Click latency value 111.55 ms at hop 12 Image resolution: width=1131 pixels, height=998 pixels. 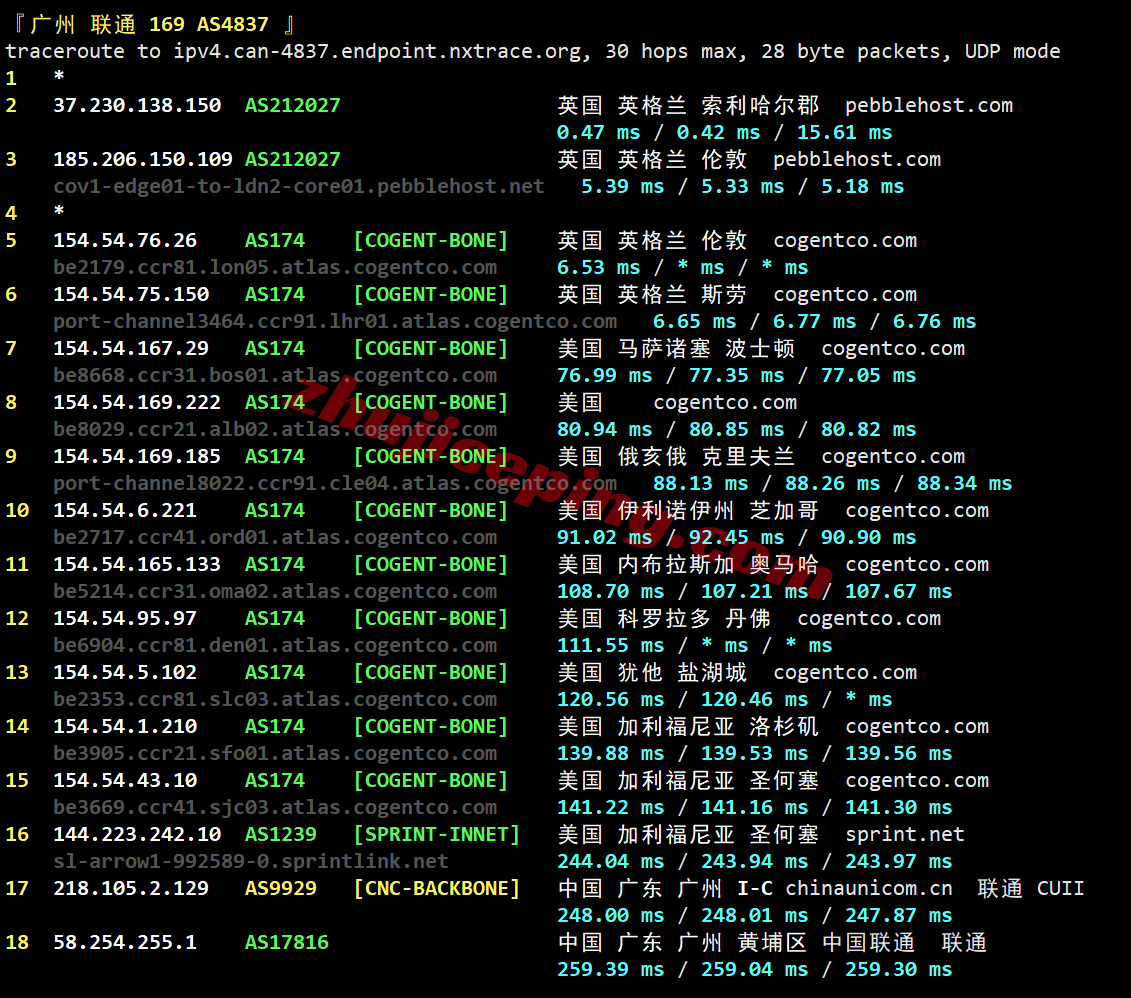point(611,646)
